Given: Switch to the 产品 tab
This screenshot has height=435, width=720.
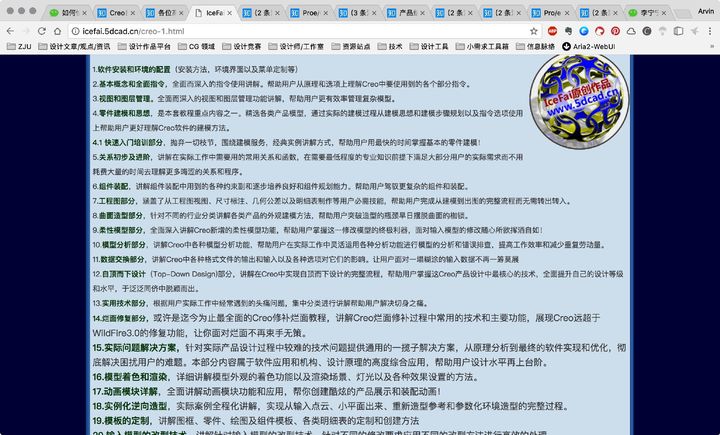Looking at the screenshot, I should click(x=404, y=13).
